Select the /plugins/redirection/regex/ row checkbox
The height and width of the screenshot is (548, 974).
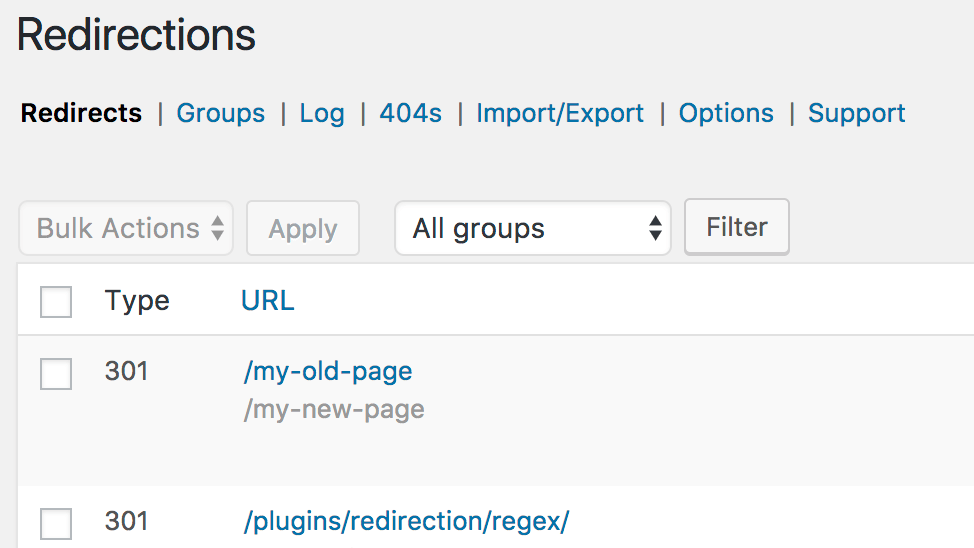[x=56, y=523]
